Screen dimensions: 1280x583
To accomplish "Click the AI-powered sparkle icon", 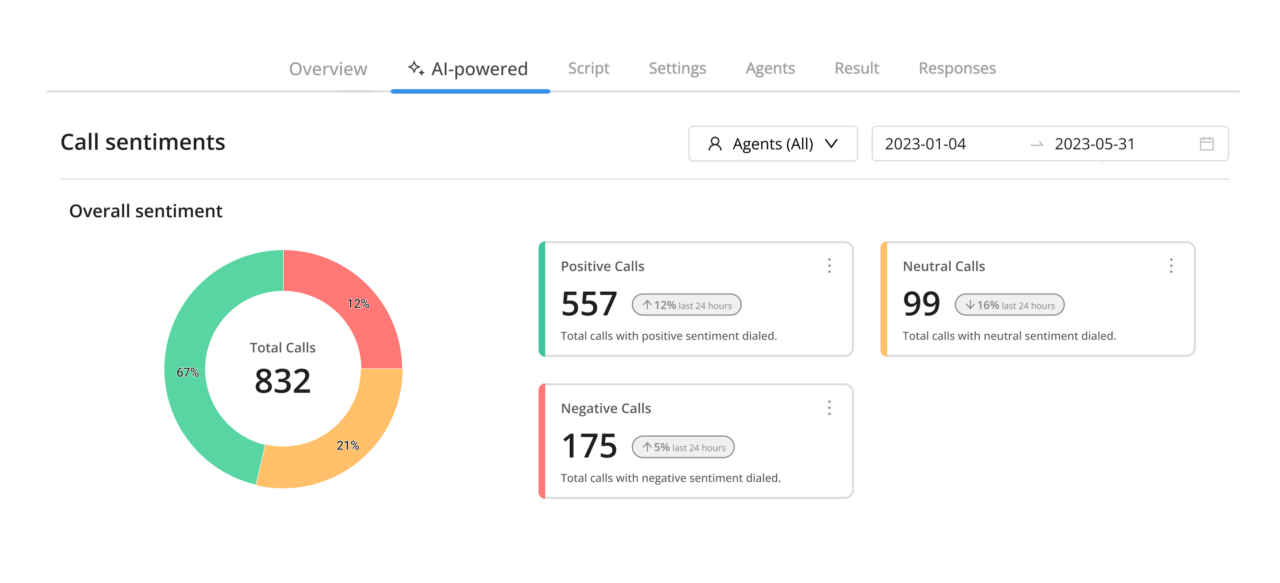I will 415,68.
